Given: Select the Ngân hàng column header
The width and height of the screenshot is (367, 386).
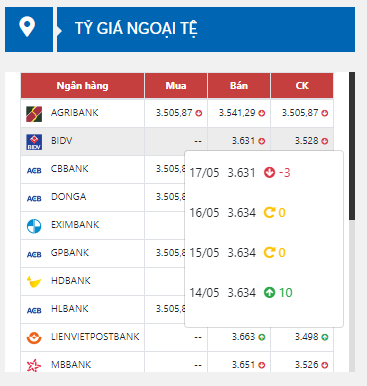Looking at the screenshot, I should (x=82, y=86).
